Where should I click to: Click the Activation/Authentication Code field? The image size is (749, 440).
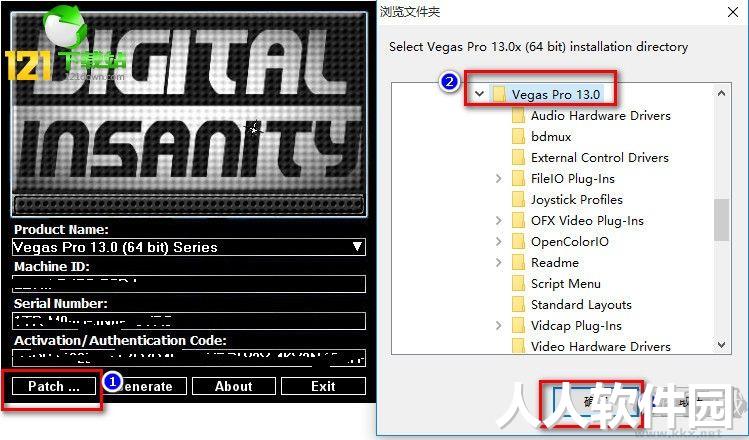click(x=189, y=358)
